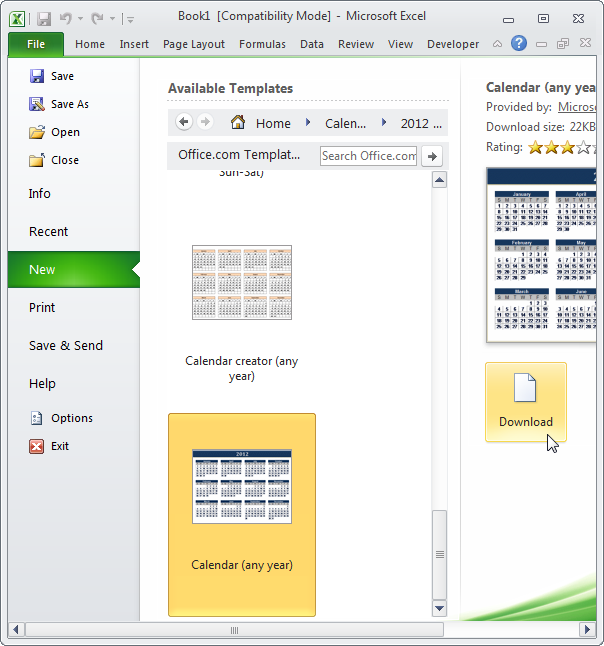Switch to the Home ribbon tab
604x646 pixels.
click(90, 44)
